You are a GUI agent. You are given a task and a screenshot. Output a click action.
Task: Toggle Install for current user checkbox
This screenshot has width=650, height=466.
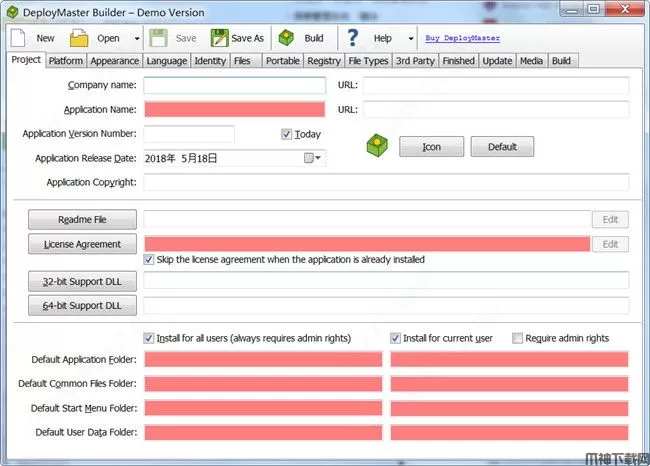click(395, 338)
